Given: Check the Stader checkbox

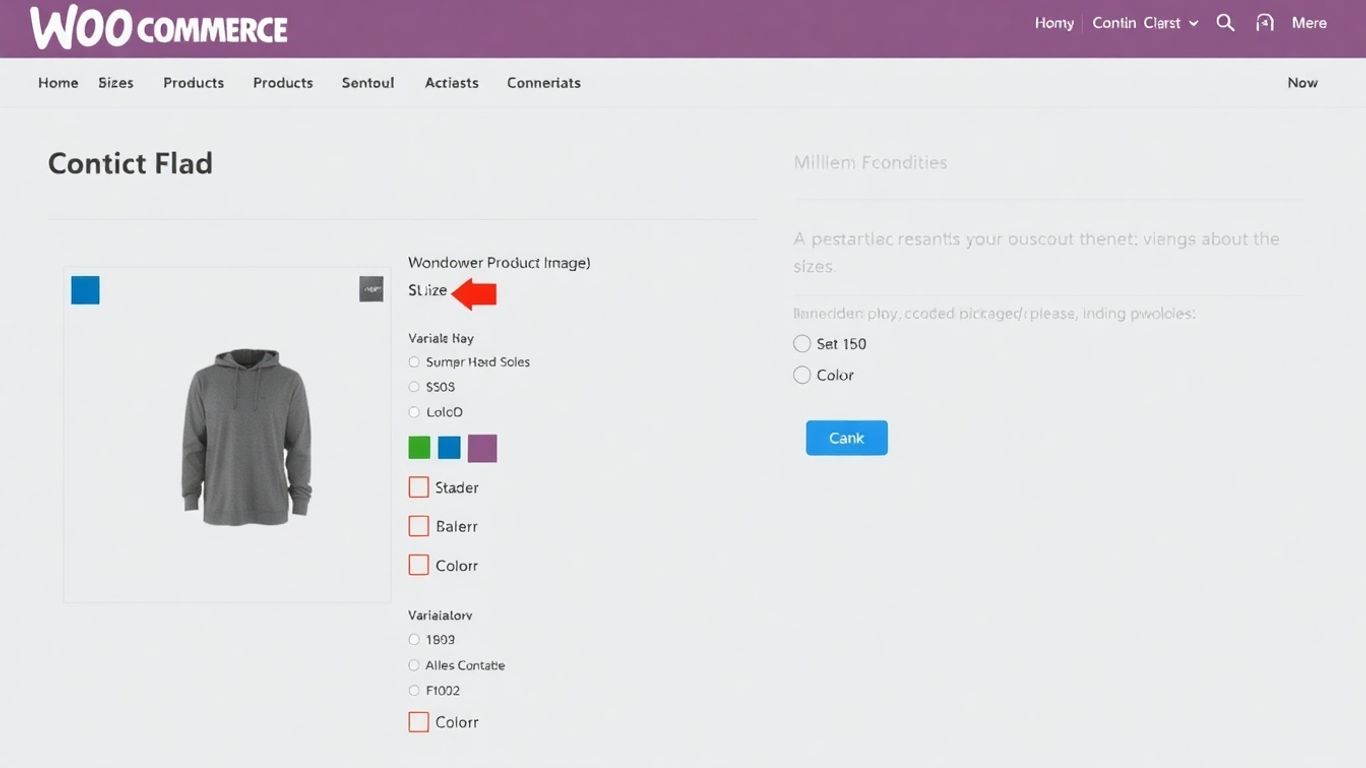Looking at the screenshot, I should (x=418, y=487).
